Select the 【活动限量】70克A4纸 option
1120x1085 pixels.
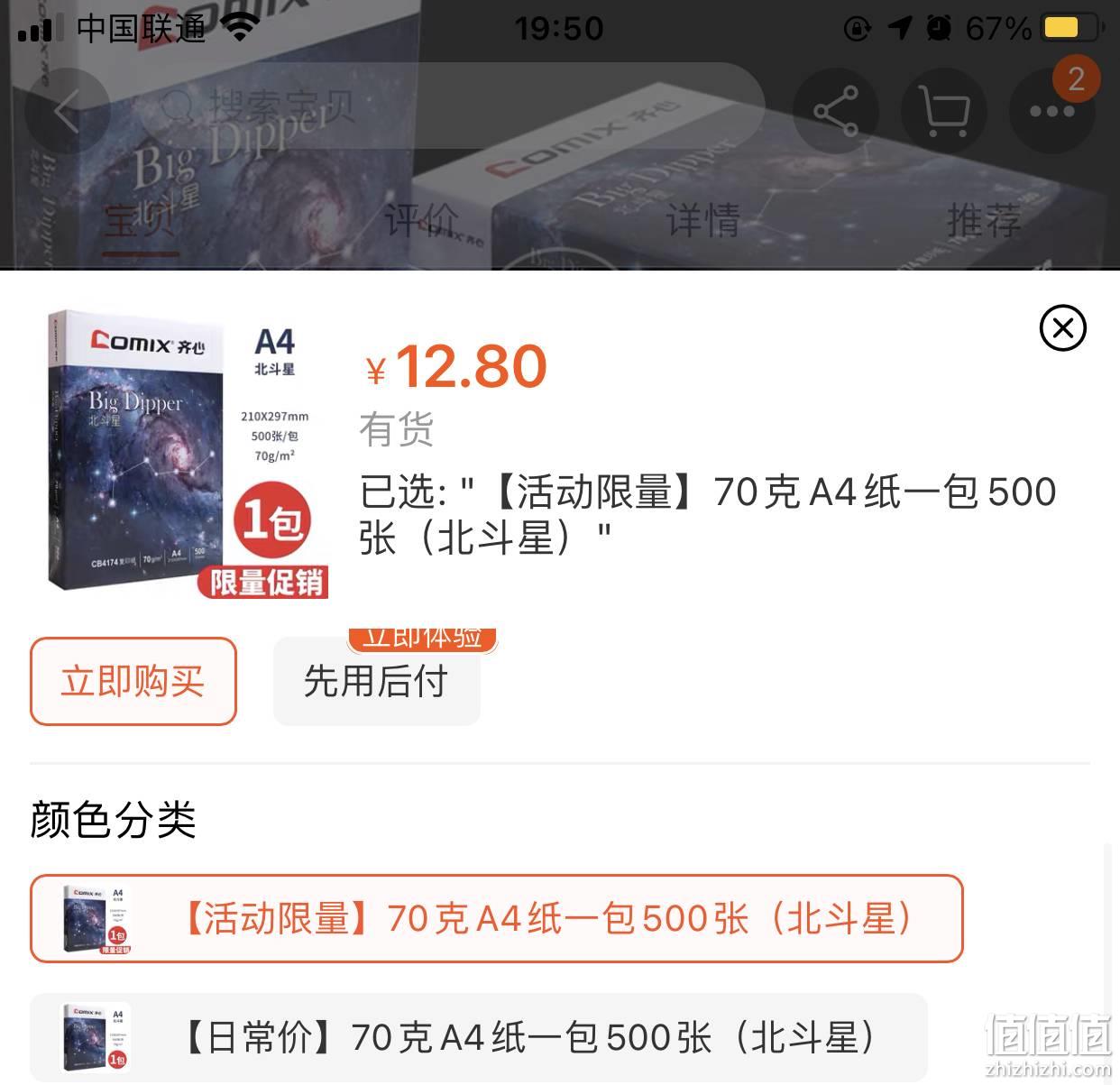pos(497,919)
